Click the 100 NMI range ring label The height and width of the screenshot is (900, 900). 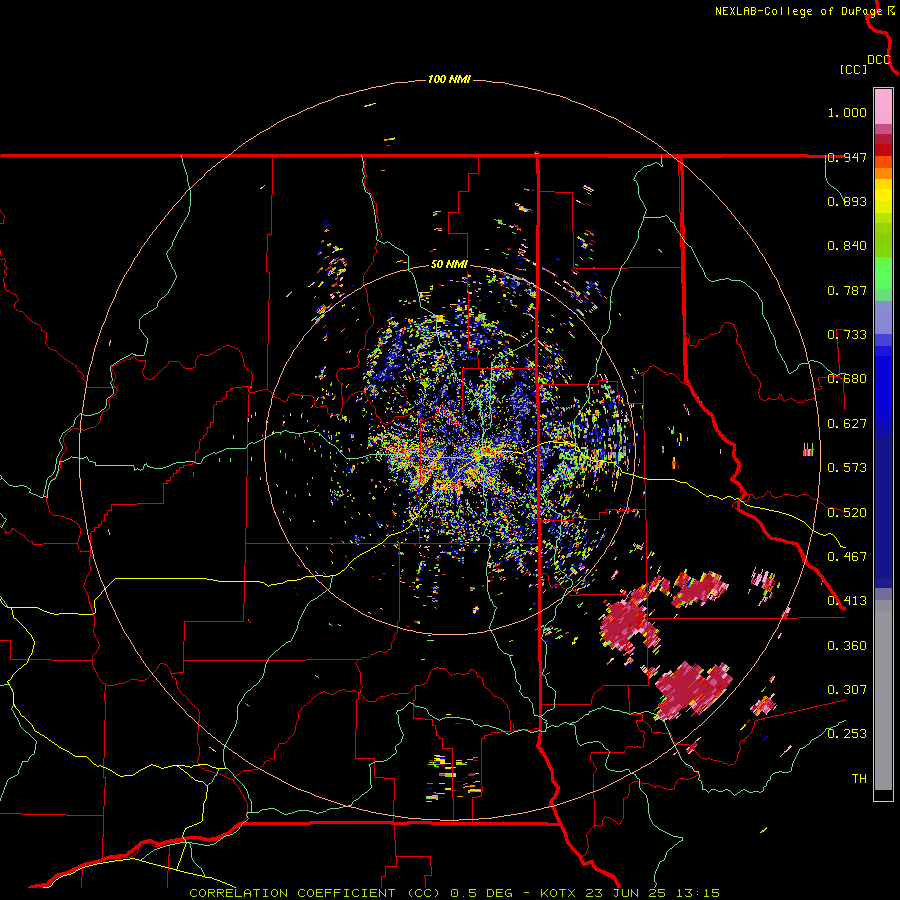pos(449,79)
